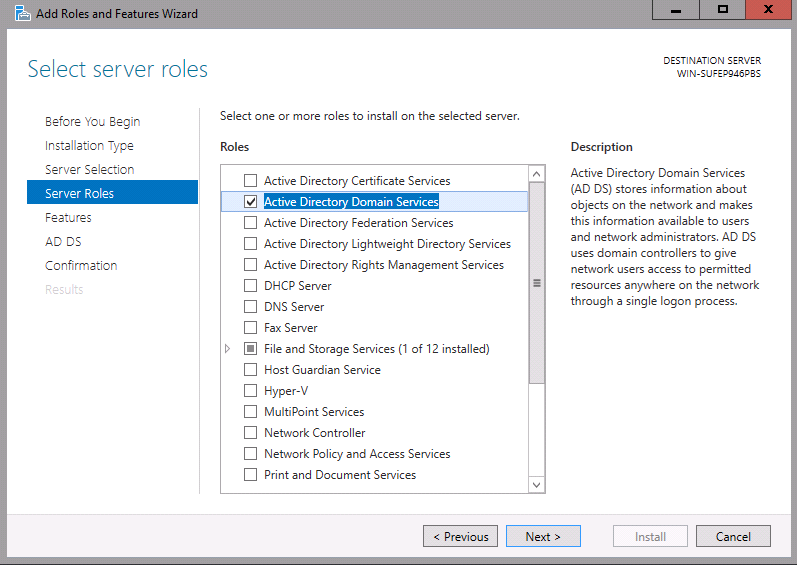Viewport: 797px width, 565px height.
Task: Check the Fax Server role
Action: [x=250, y=328]
